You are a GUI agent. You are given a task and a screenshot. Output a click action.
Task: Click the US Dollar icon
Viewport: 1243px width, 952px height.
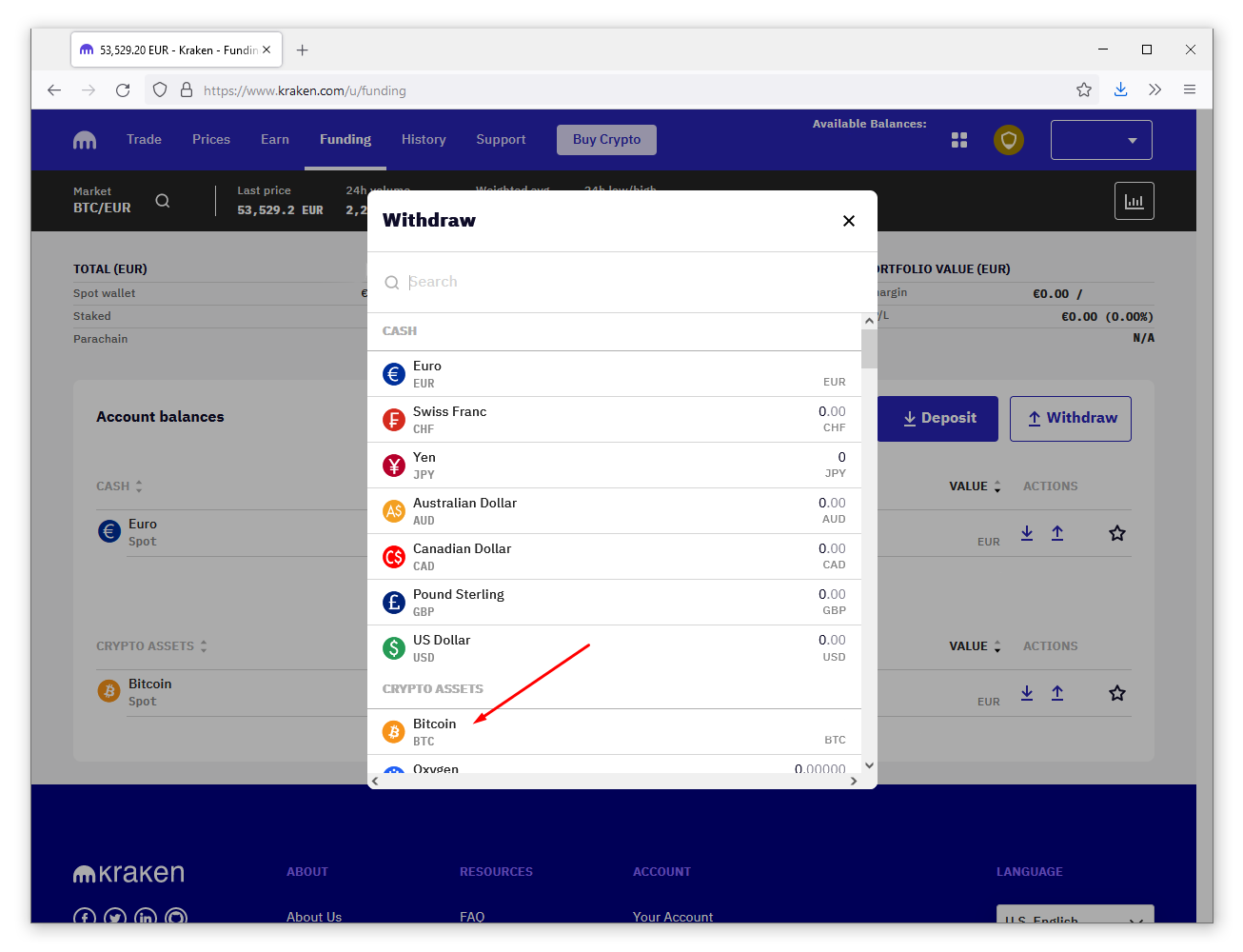point(394,648)
